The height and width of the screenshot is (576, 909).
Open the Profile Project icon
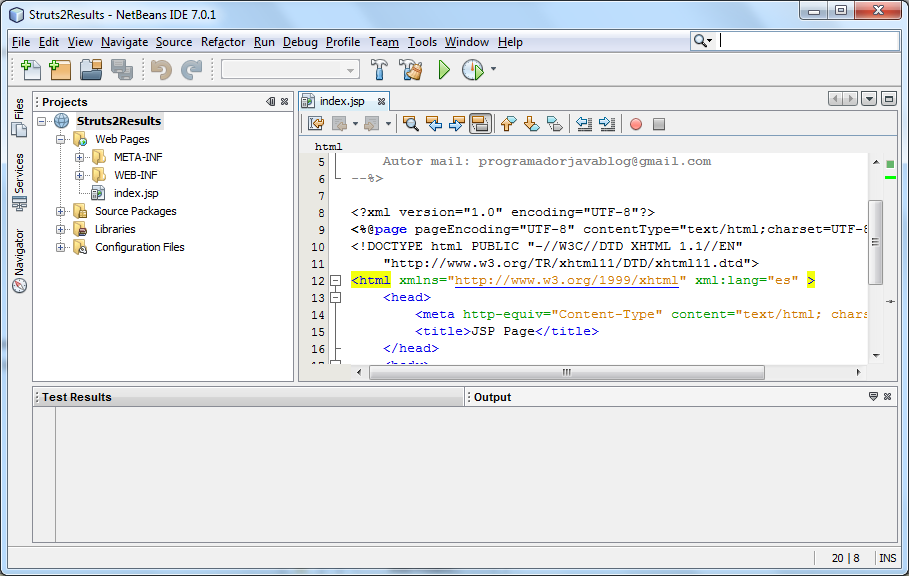[470, 69]
